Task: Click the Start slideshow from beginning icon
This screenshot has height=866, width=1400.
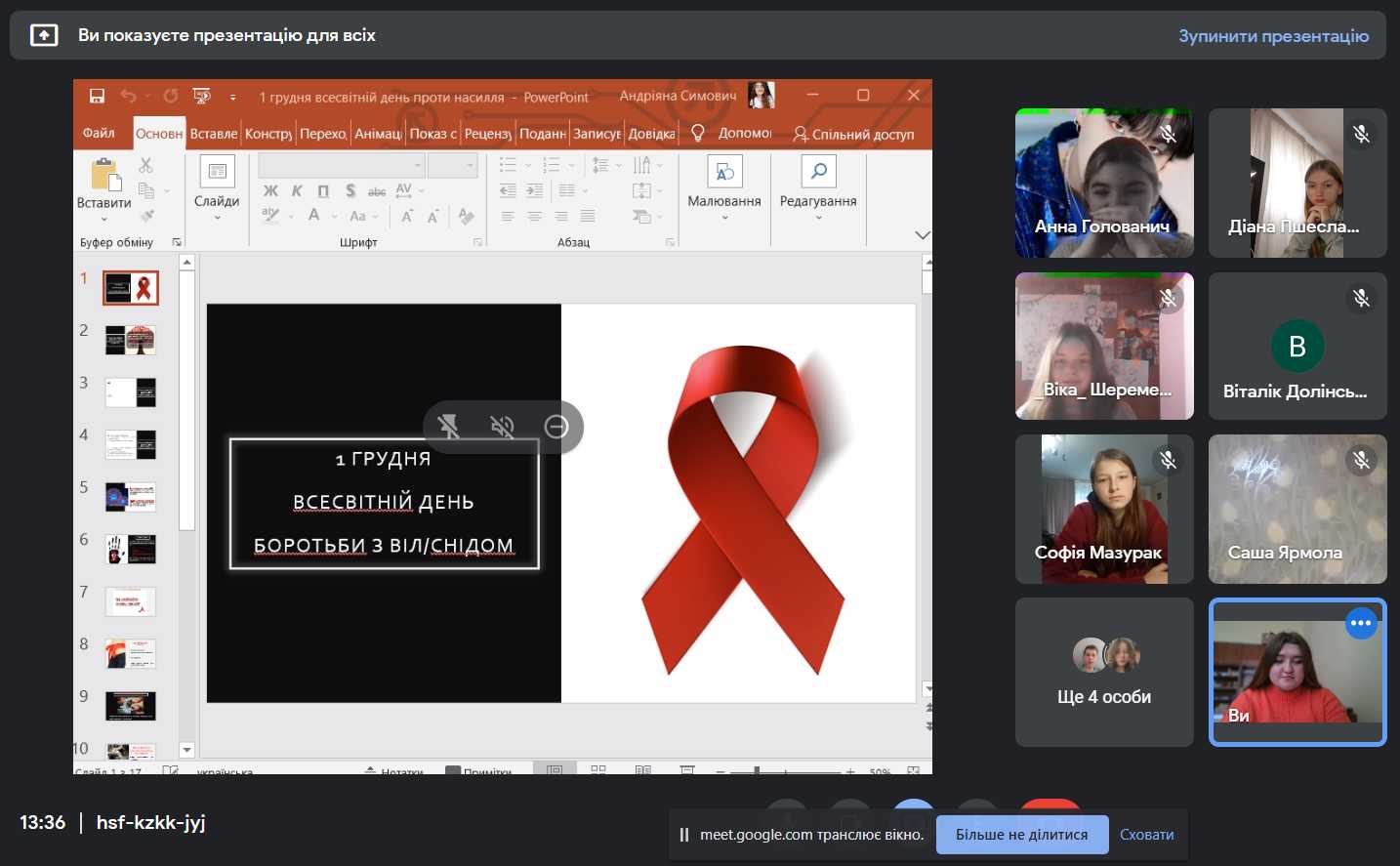Action: pos(202,96)
